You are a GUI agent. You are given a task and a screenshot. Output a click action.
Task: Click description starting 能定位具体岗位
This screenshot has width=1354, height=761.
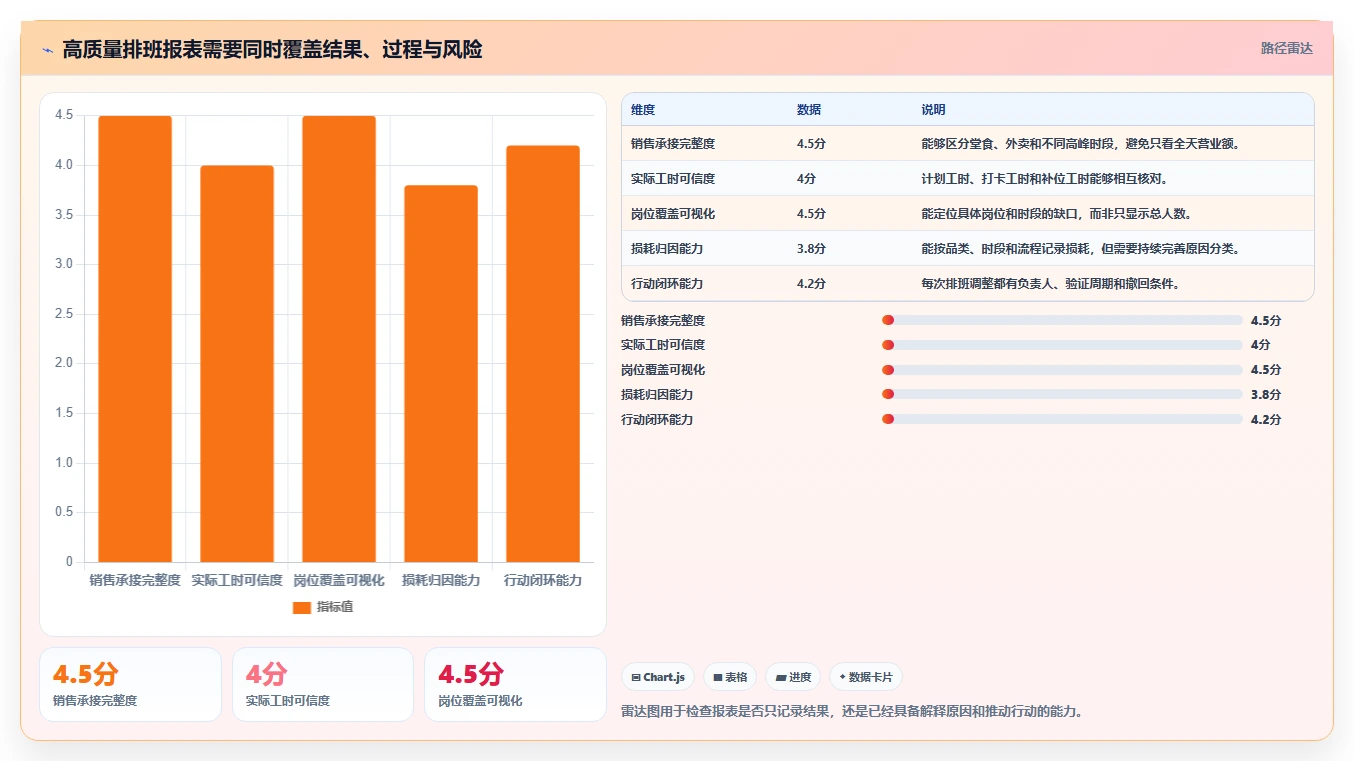[1056, 214]
